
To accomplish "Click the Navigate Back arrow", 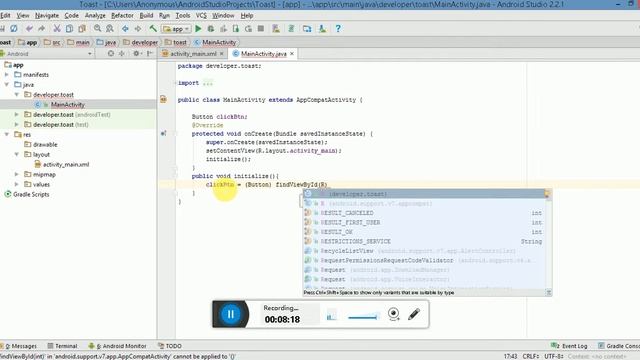I will 125,29.
